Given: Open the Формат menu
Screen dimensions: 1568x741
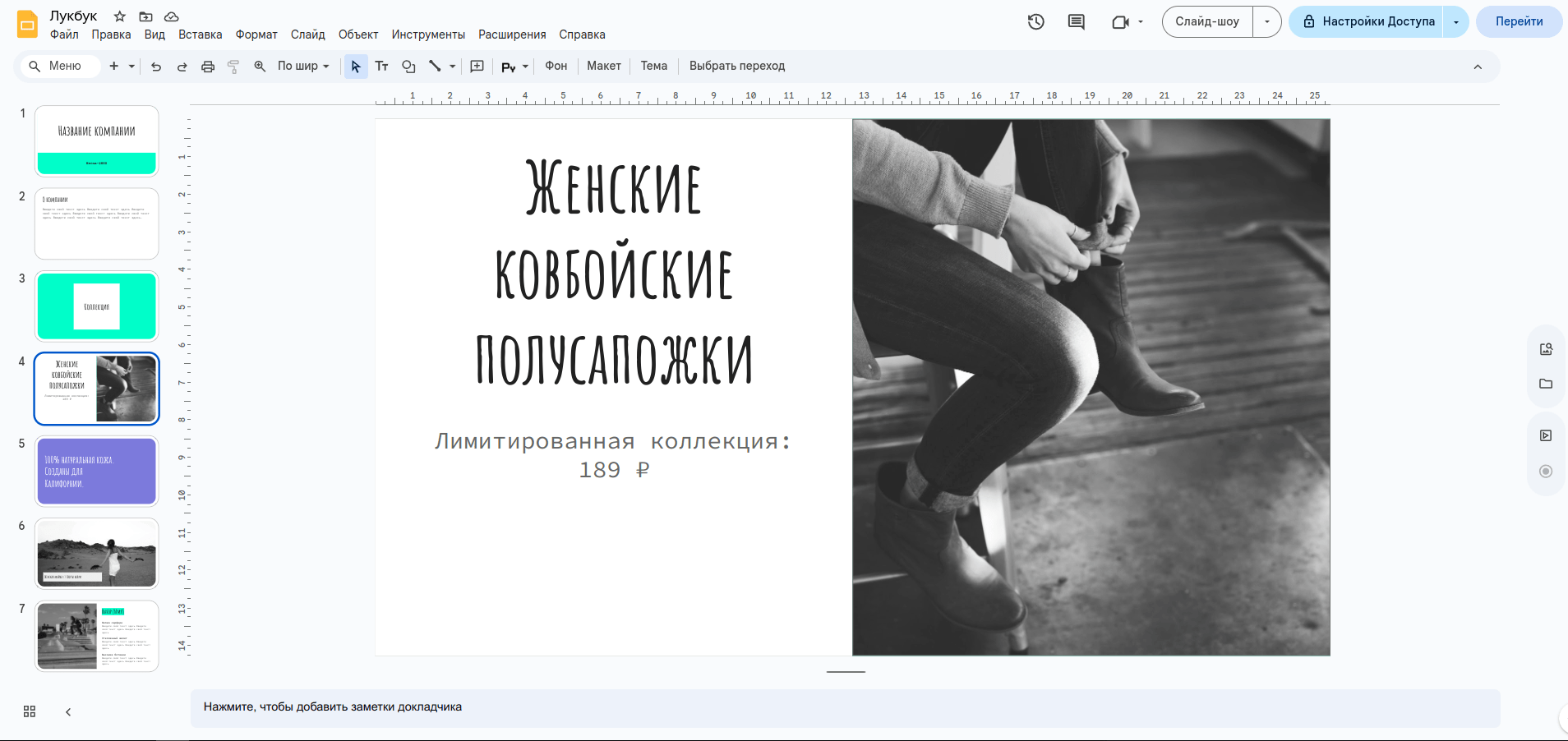Looking at the screenshot, I should (256, 35).
